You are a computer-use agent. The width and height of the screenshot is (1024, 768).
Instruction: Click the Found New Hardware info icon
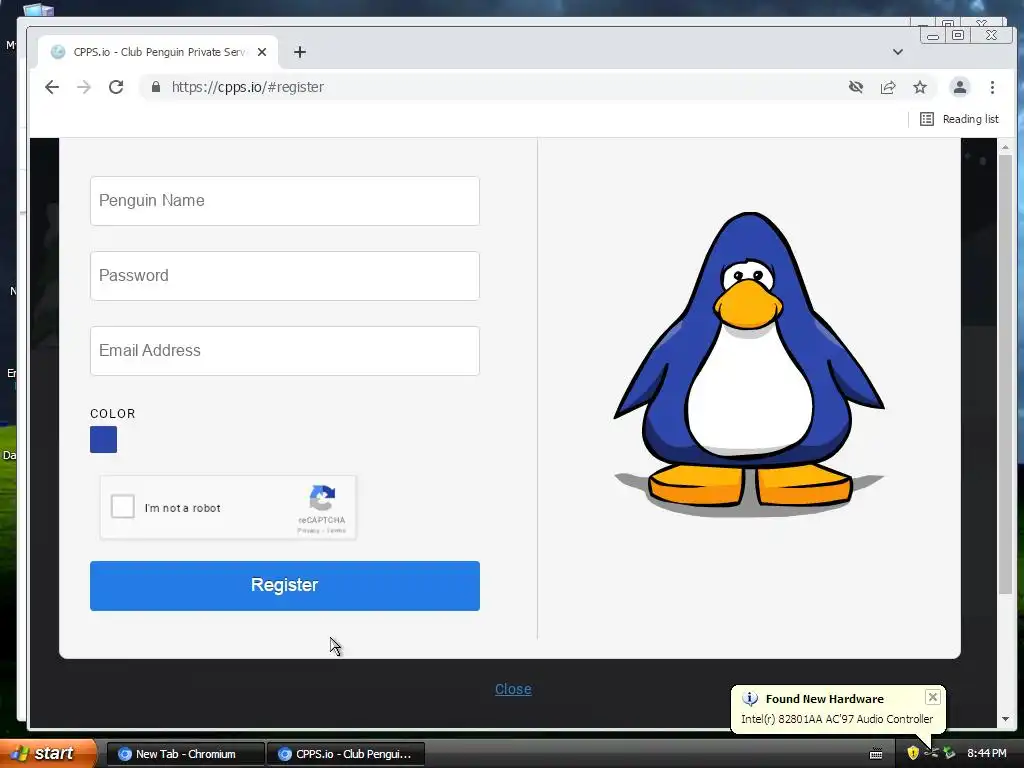(750, 699)
